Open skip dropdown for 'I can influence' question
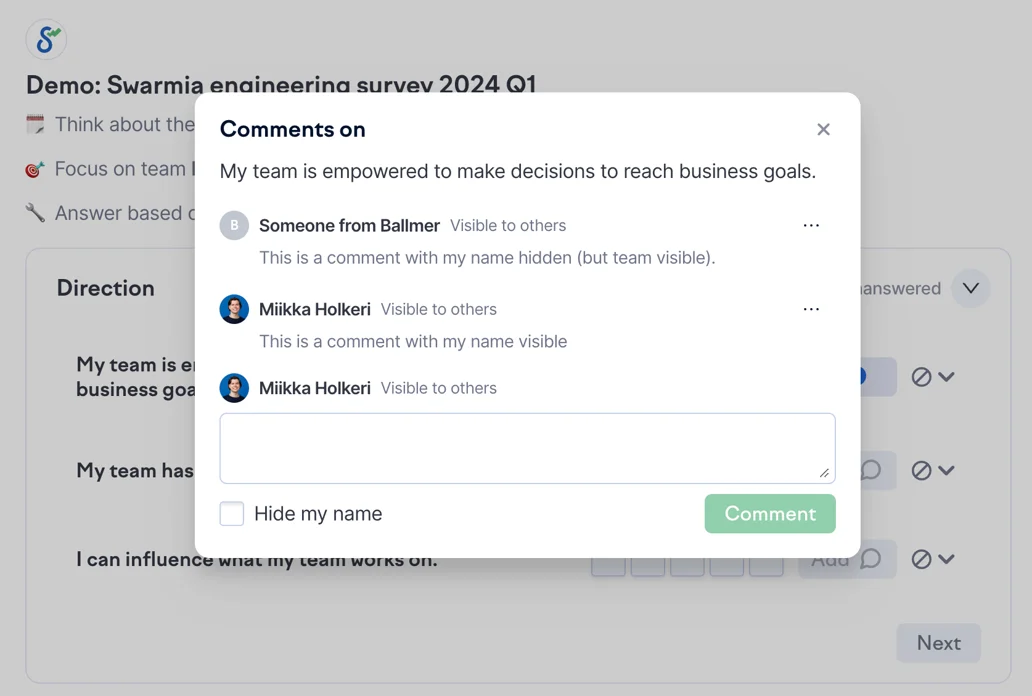Image resolution: width=1032 pixels, height=696 pixels. click(933, 560)
